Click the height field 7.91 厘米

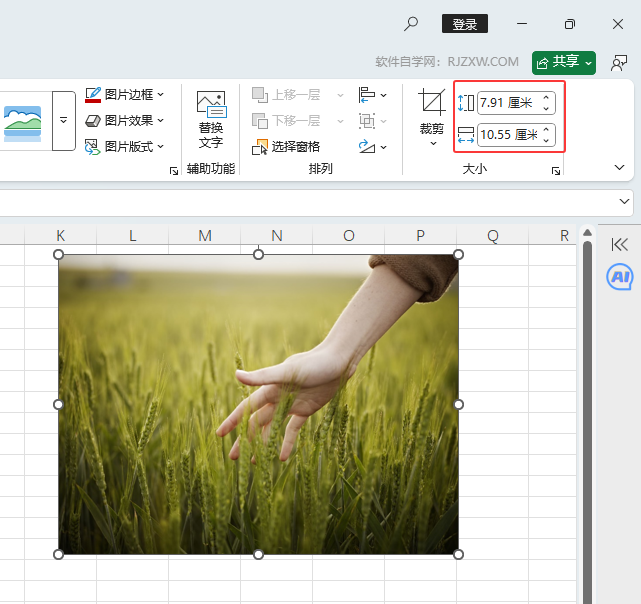(509, 103)
